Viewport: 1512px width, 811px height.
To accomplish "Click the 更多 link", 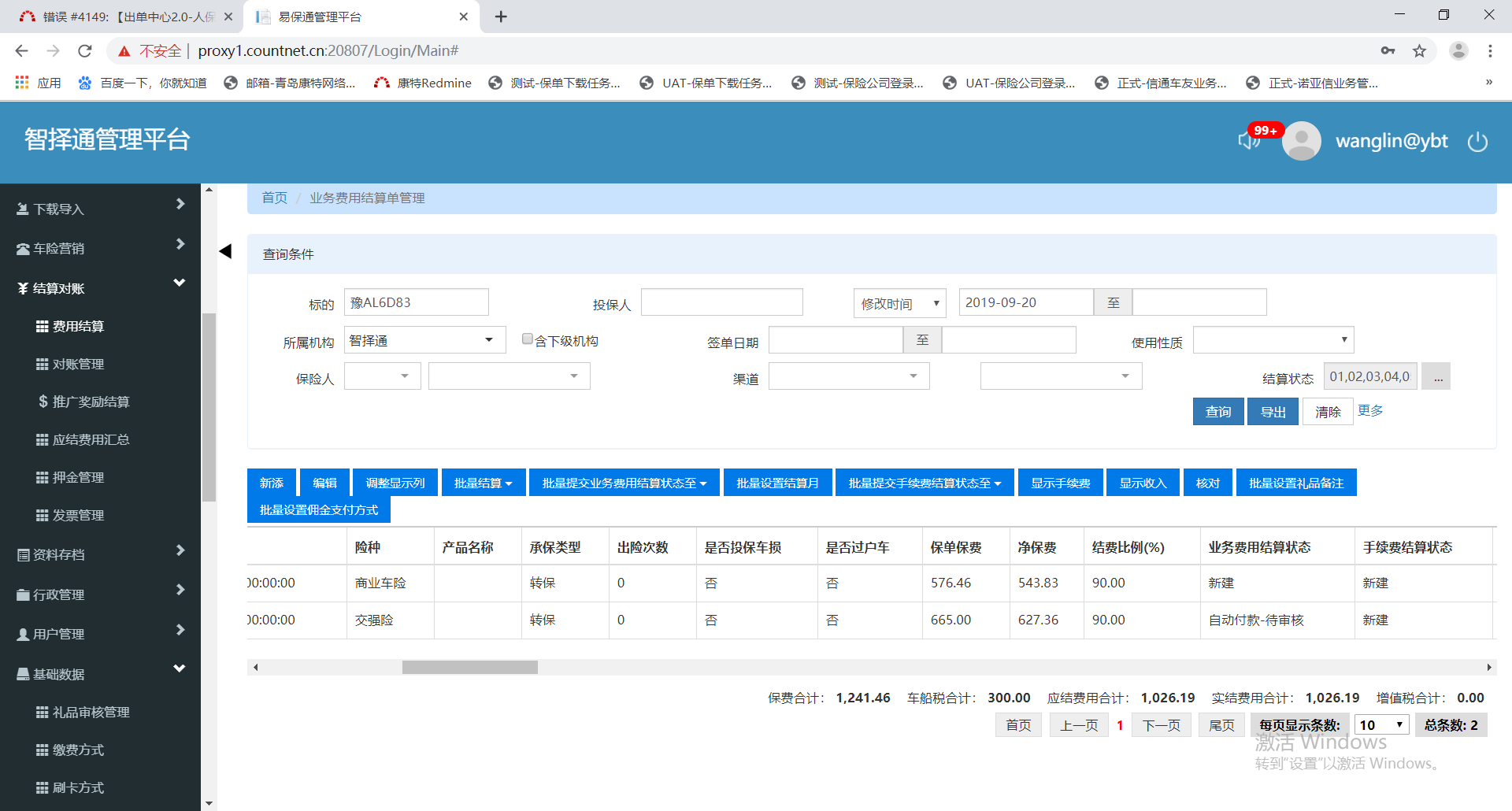I will pos(1370,410).
